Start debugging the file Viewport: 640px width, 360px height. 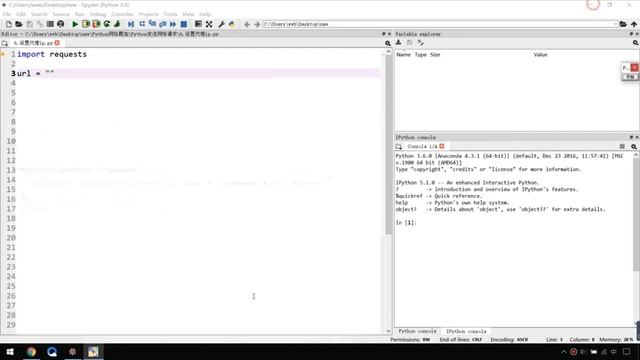click(131, 24)
